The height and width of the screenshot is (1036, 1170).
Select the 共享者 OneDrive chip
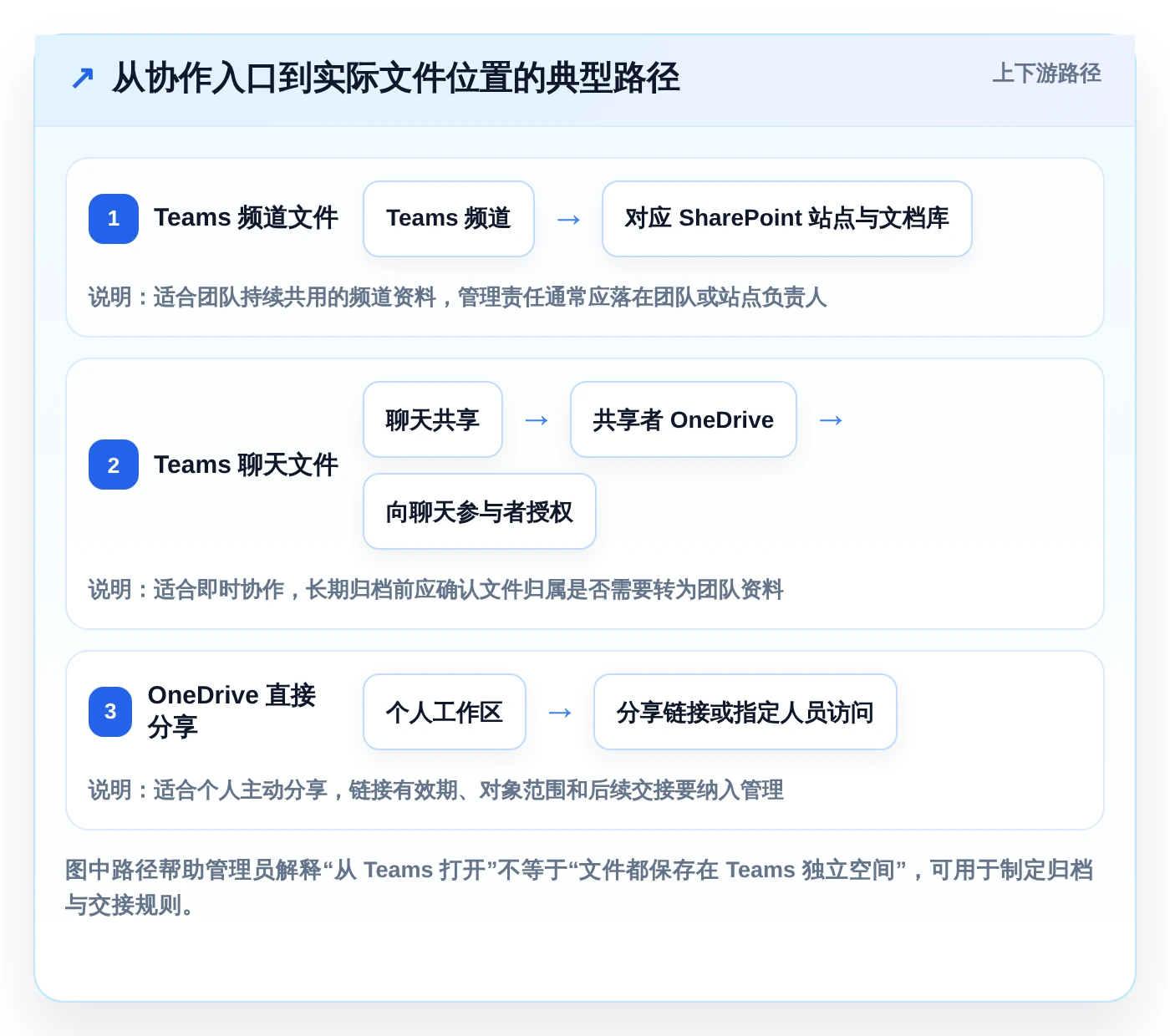tap(684, 419)
